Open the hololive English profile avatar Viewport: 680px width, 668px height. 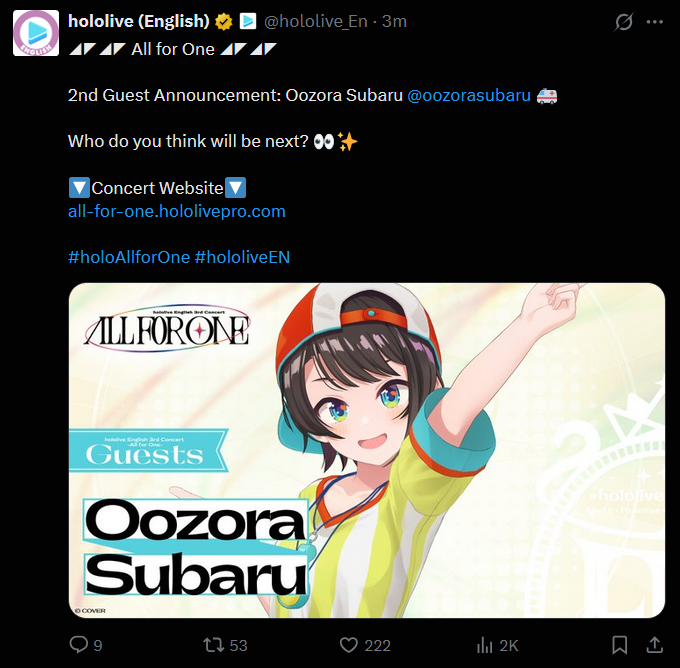[36, 33]
